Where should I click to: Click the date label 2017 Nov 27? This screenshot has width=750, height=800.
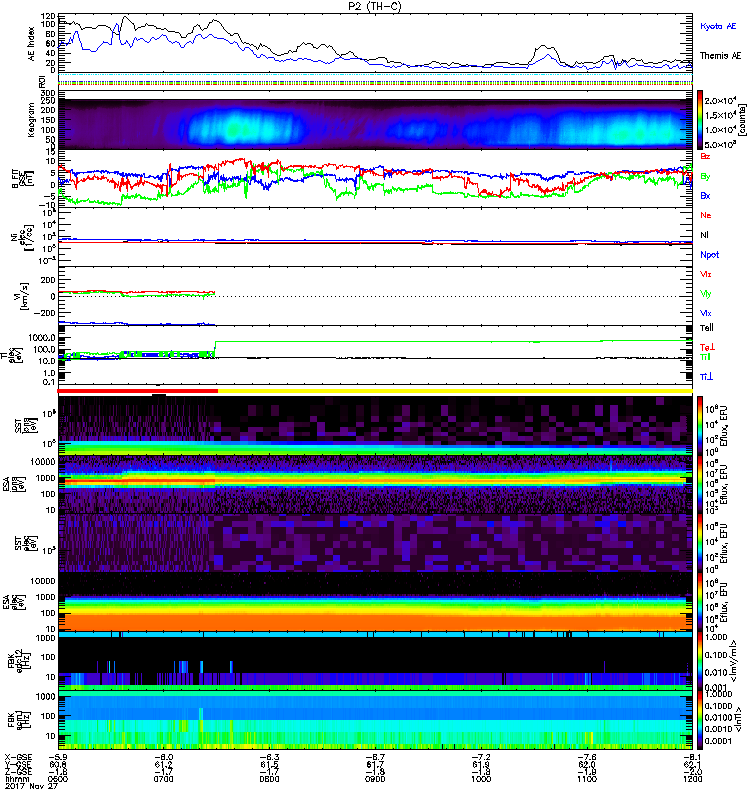(x=32, y=786)
